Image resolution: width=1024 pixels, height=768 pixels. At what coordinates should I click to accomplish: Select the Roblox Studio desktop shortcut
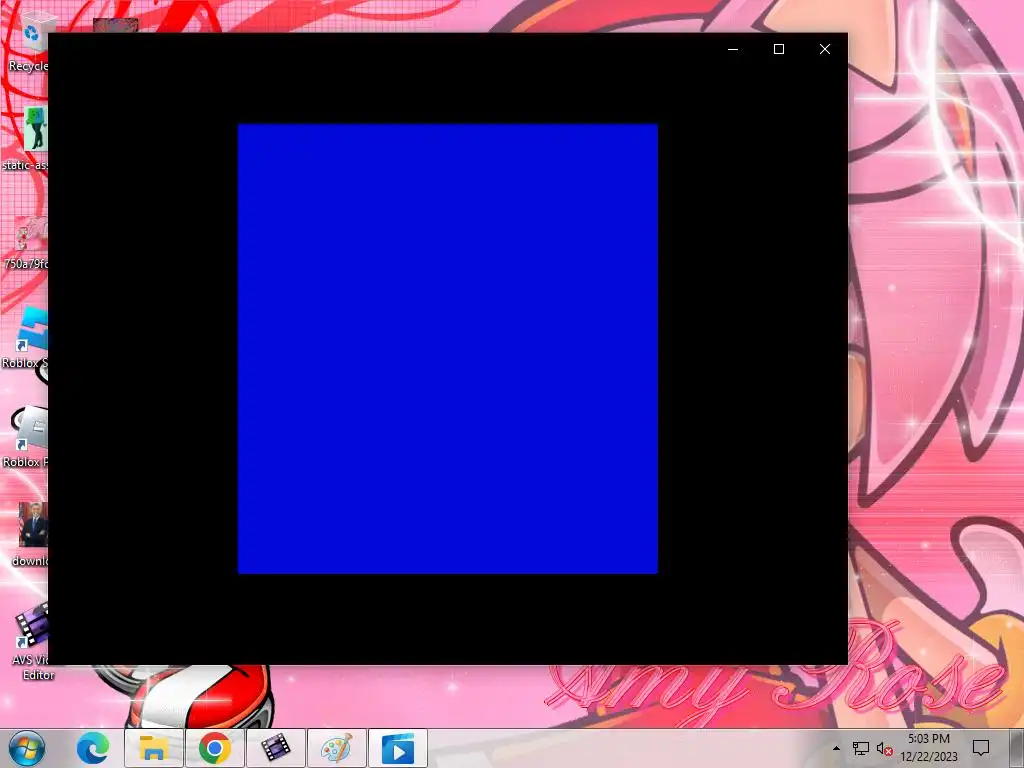[x=26, y=338]
